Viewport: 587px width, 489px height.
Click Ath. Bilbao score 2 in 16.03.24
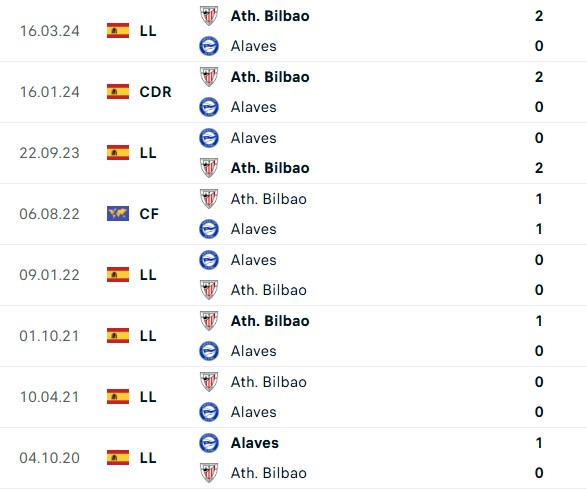539,16
